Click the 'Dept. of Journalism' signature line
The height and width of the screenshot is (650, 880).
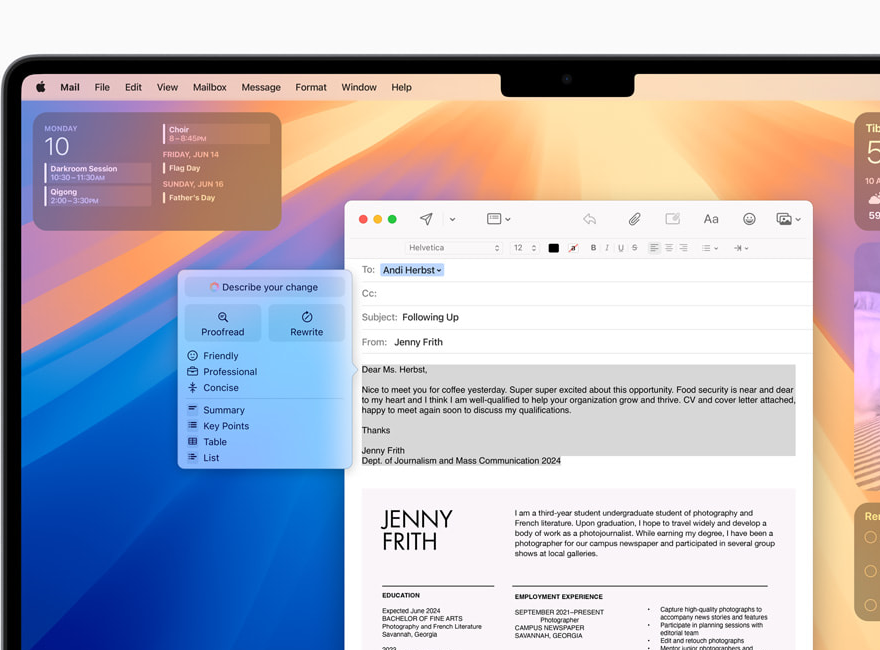pos(461,460)
